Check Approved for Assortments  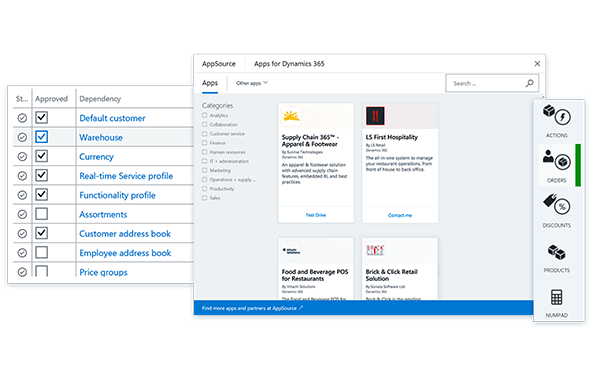click(42, 214)
